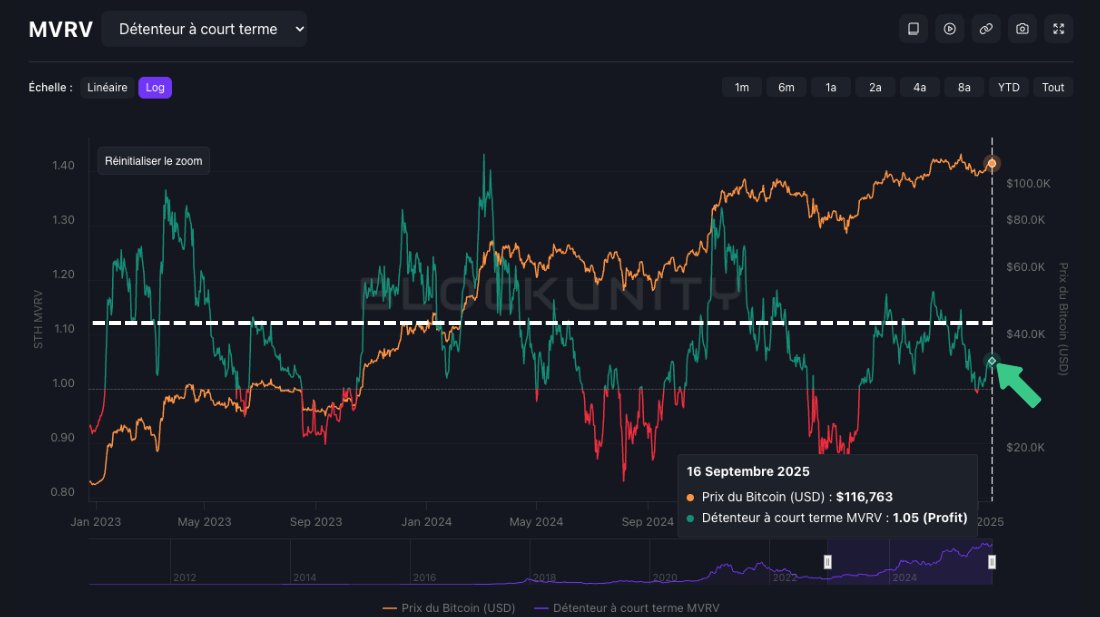Click the $20.0K price axis label

coord(1025,447)
